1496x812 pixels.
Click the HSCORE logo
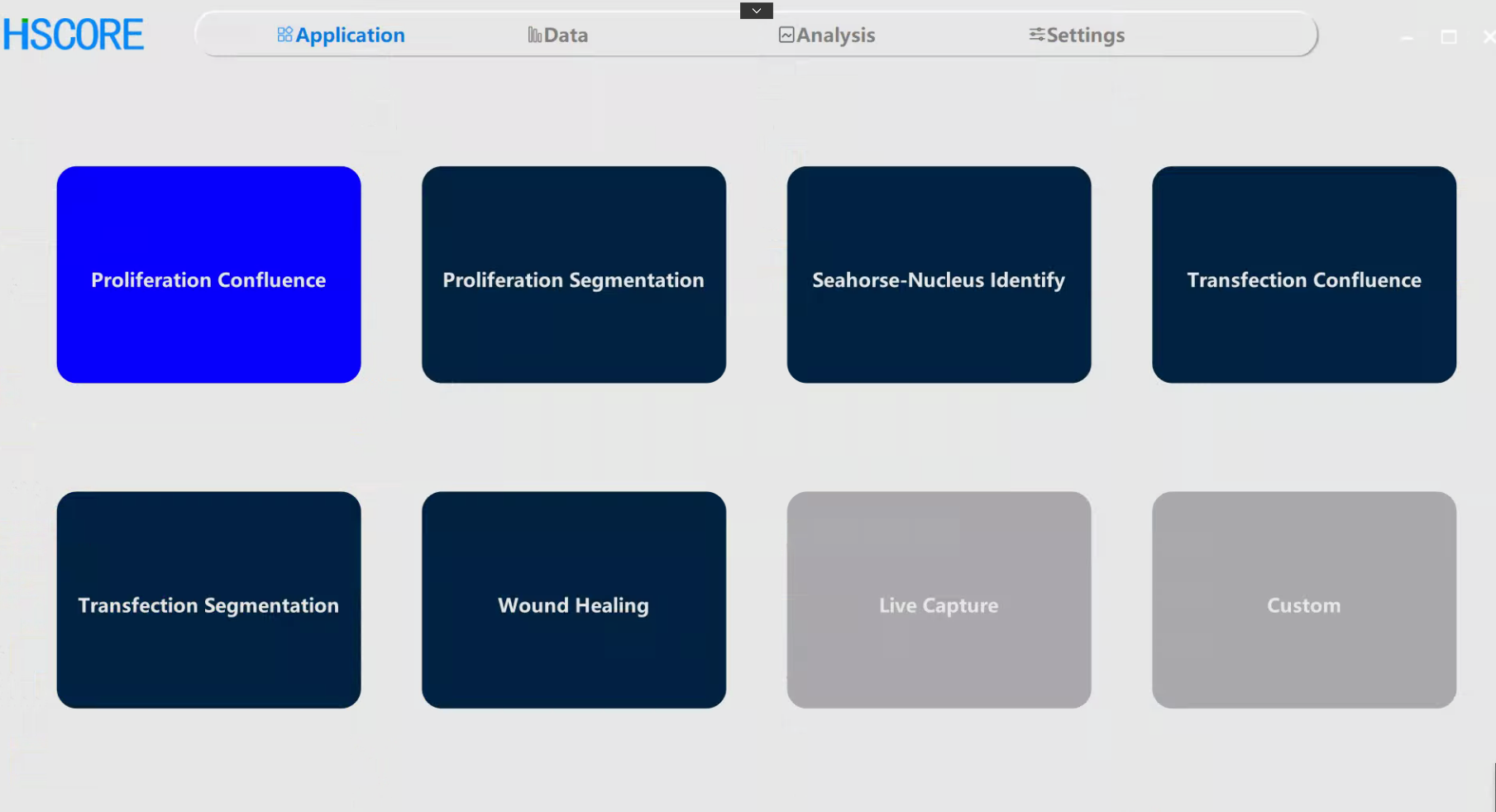[x=74, y=35]
